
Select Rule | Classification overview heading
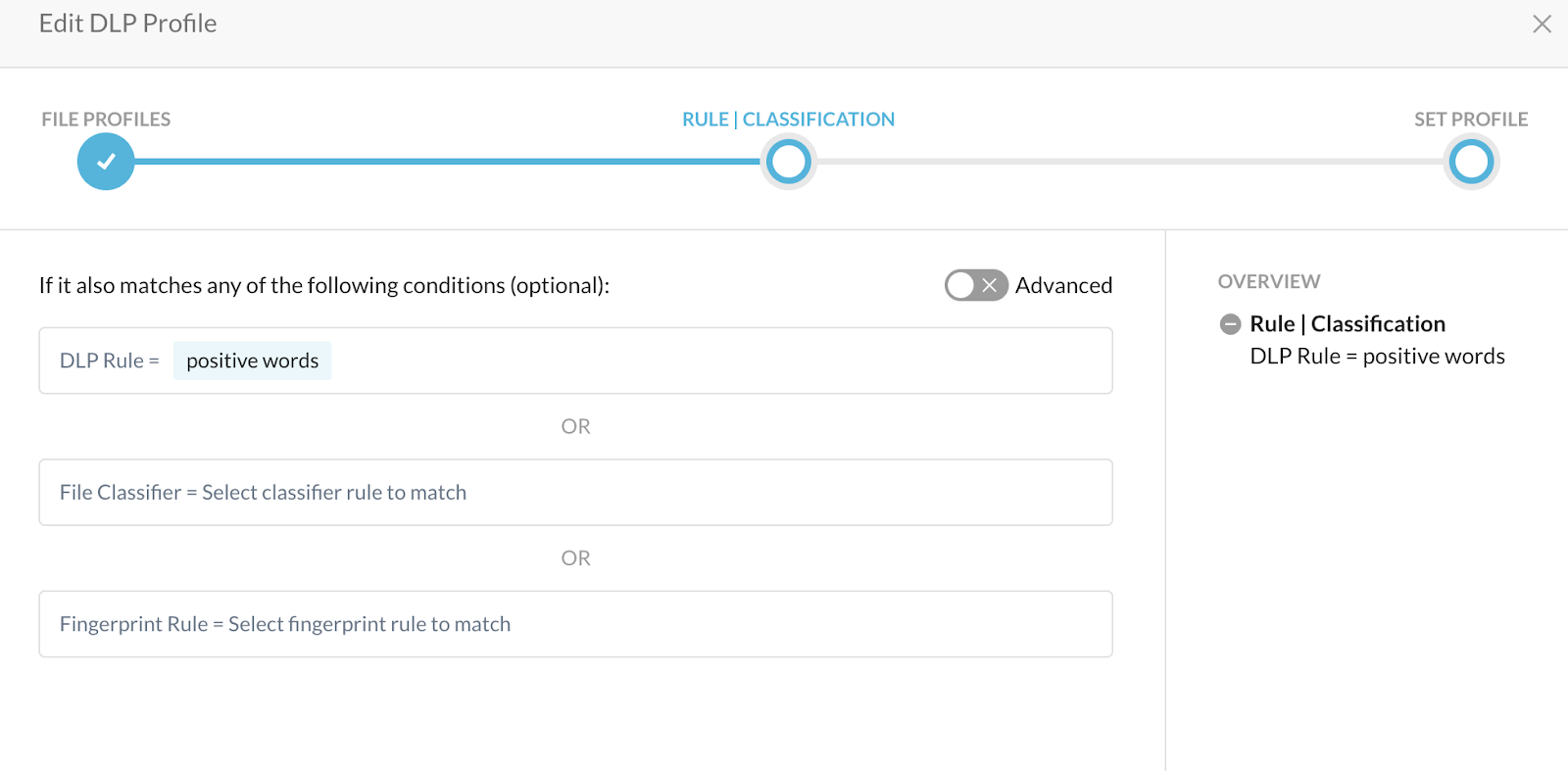(x=1347, y=324)
